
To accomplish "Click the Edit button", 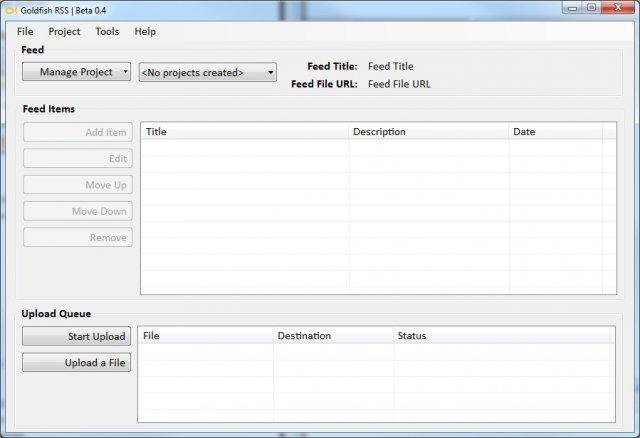I will (x=78, y=158).
